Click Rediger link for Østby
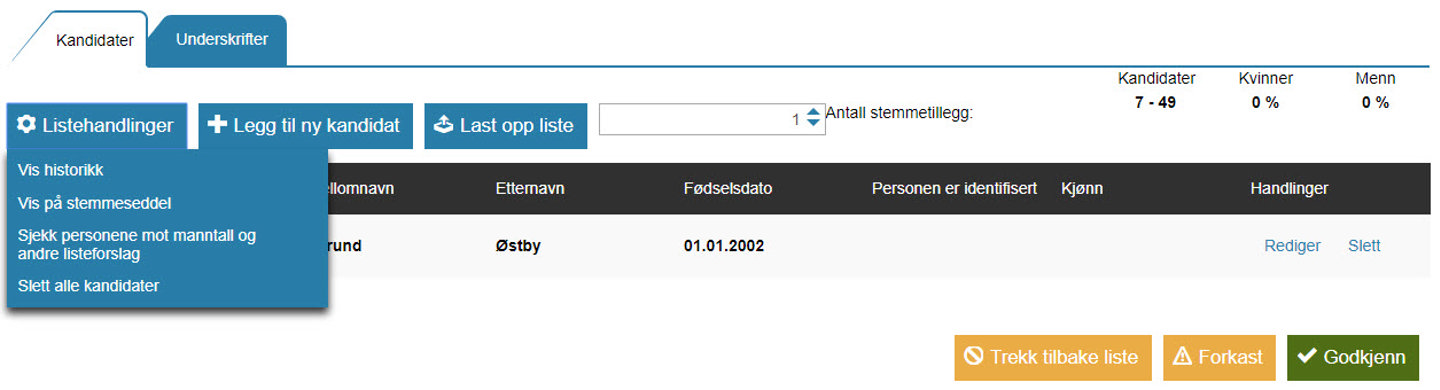The height and width of the screenshot is (390, 1440). point(1292,246)
